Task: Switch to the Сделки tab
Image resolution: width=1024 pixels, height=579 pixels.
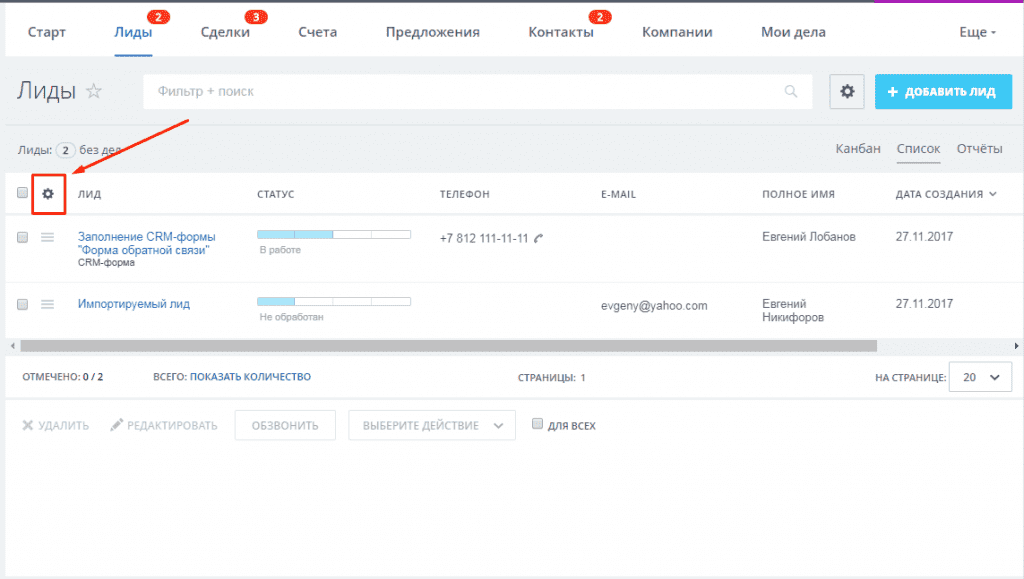Action: click(225, 32)
